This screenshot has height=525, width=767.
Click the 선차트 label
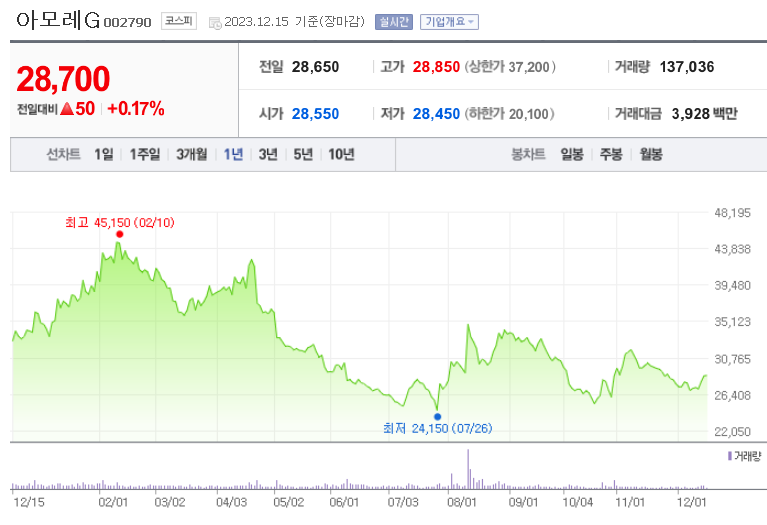click(x=63, y=155)
